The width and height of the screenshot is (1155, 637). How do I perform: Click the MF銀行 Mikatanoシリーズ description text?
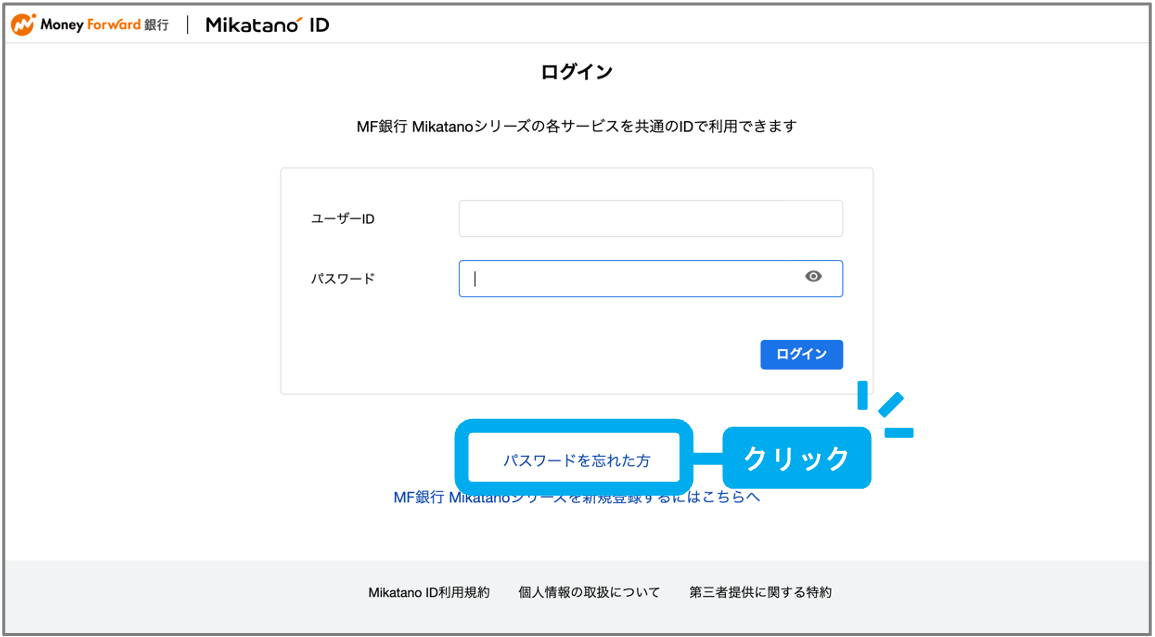pyautogui.click(x=577, y=127)
